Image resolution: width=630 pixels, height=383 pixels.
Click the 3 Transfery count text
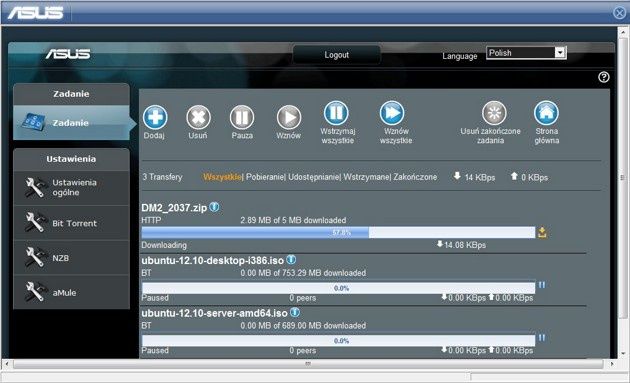pos(162,177)
